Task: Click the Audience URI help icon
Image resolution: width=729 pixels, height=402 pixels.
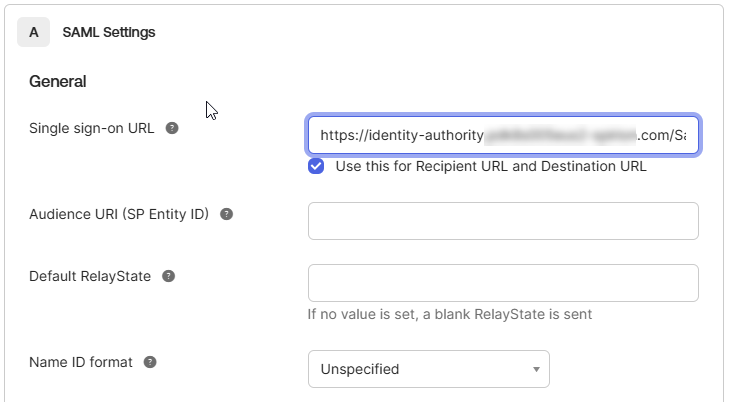Action: pyautogui.click(x=226, y=214)
